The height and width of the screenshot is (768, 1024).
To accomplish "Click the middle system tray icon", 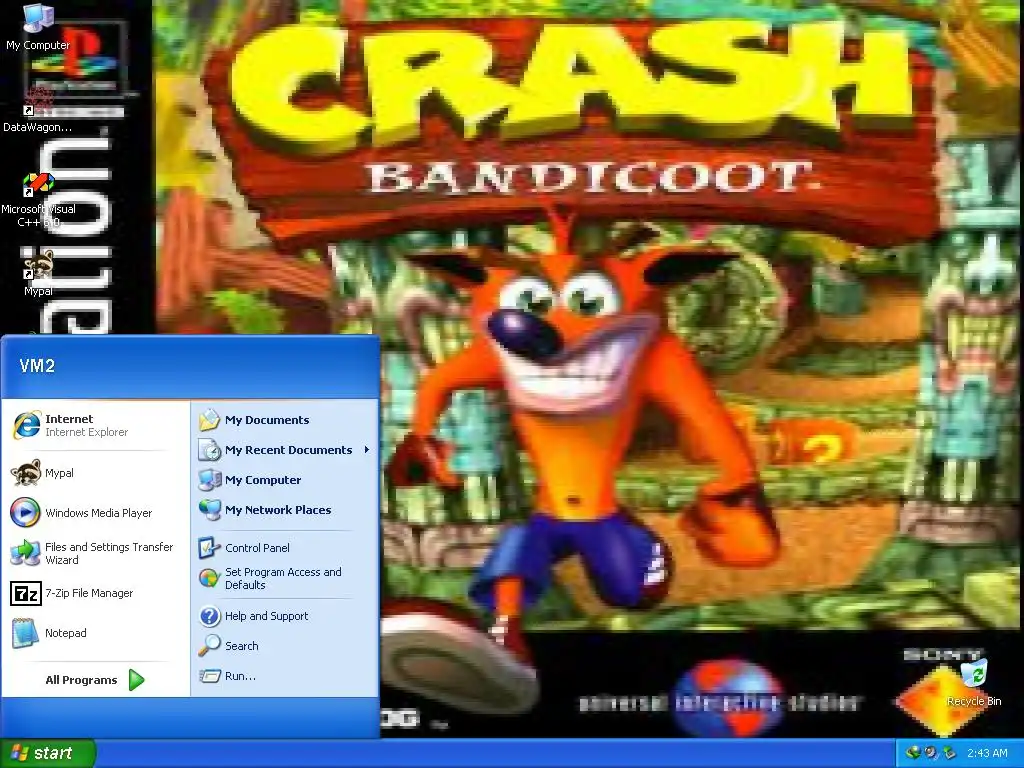I will coord(932,753).
